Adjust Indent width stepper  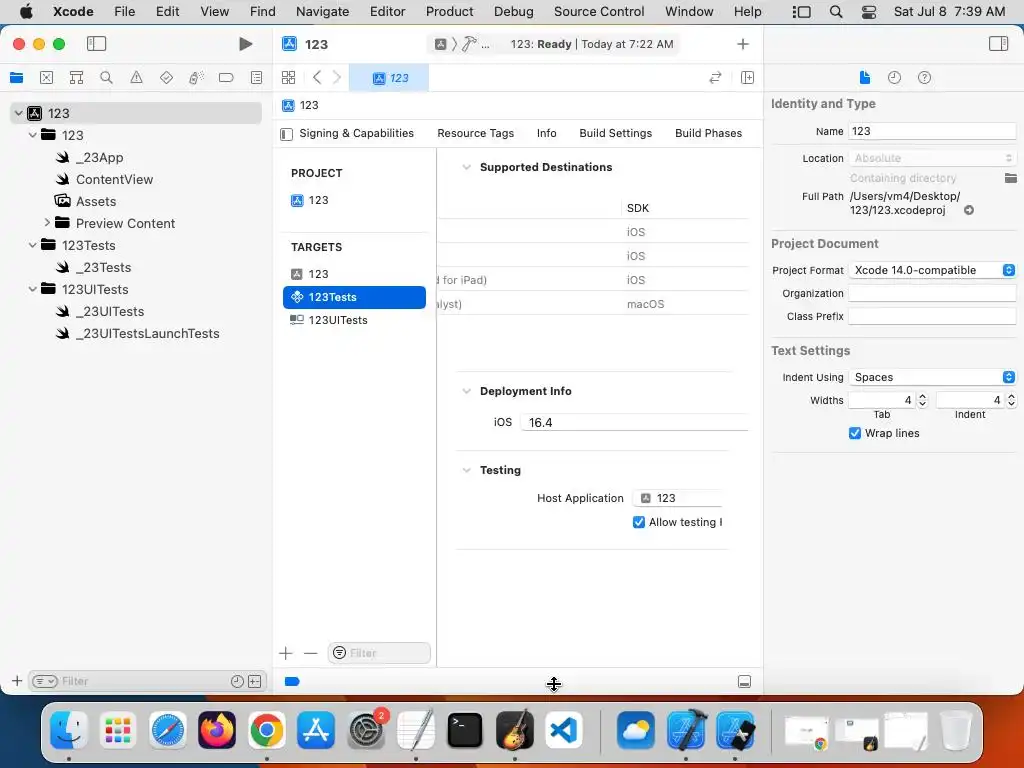tap(1011, 400)
